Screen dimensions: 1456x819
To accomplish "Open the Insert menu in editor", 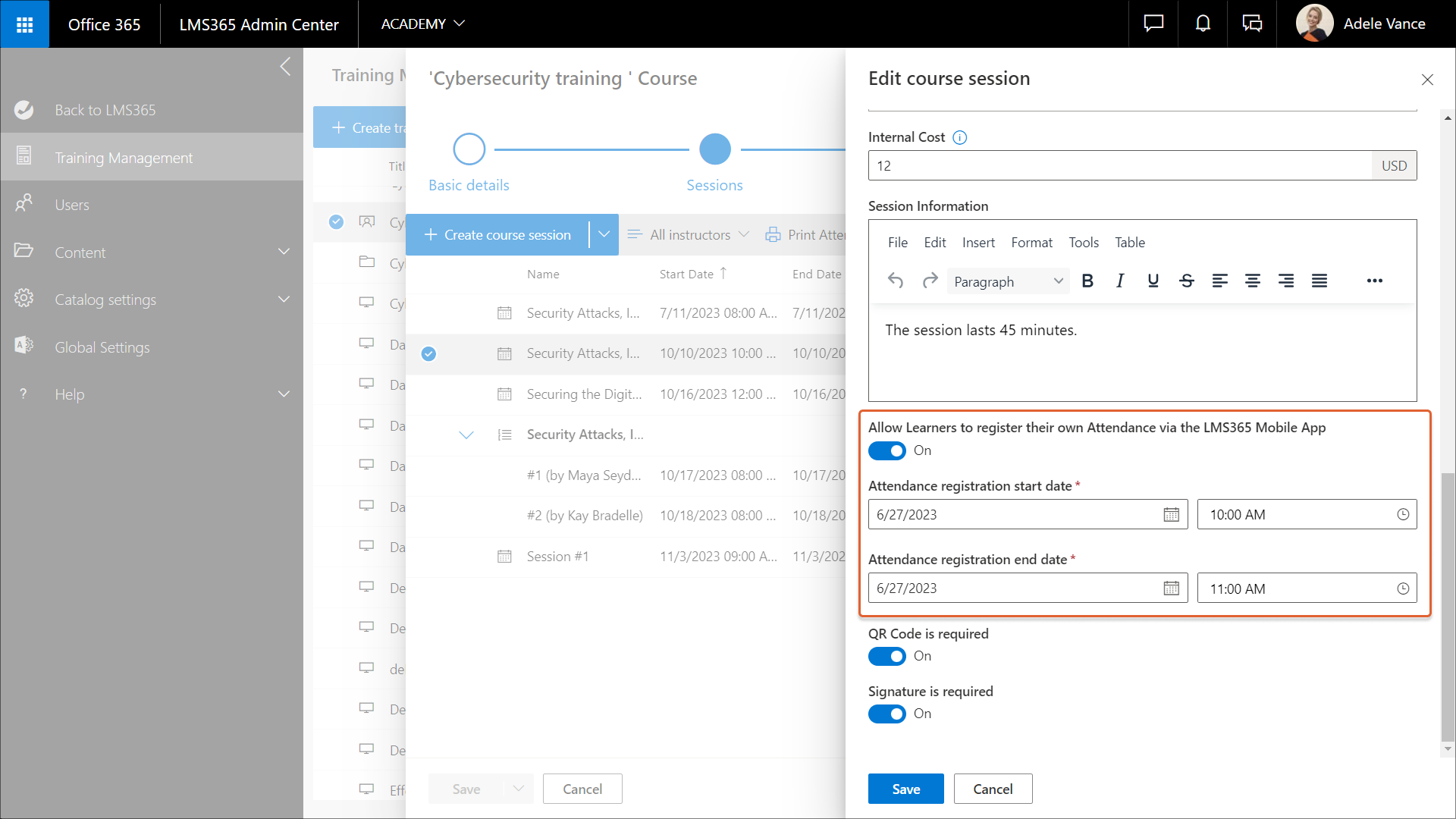I will click(978, 243).
